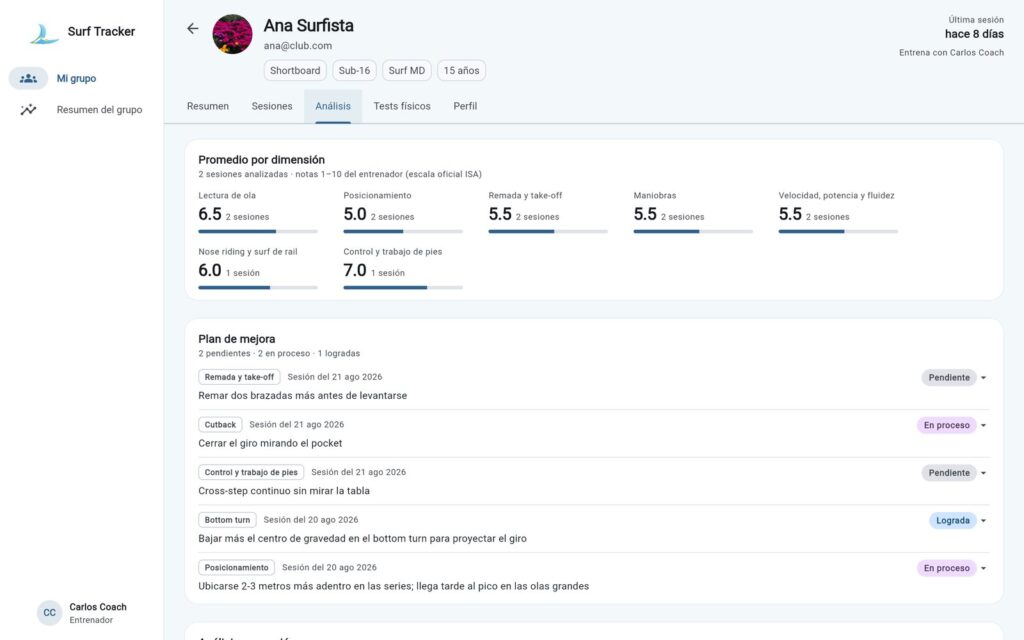
Task: Click 'Cerrar el giro mirando el pocket'
Action: click(270, 443)
